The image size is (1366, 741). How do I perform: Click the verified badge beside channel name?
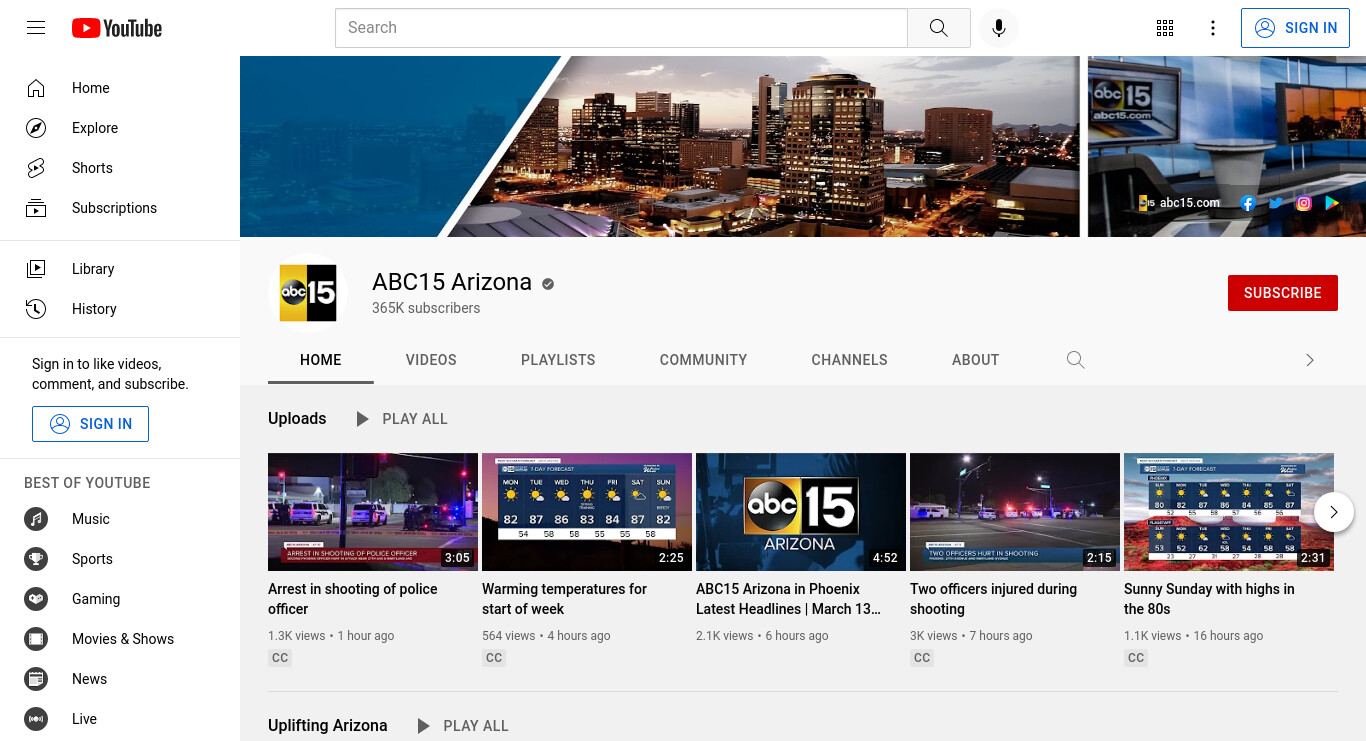pos(548,284)
